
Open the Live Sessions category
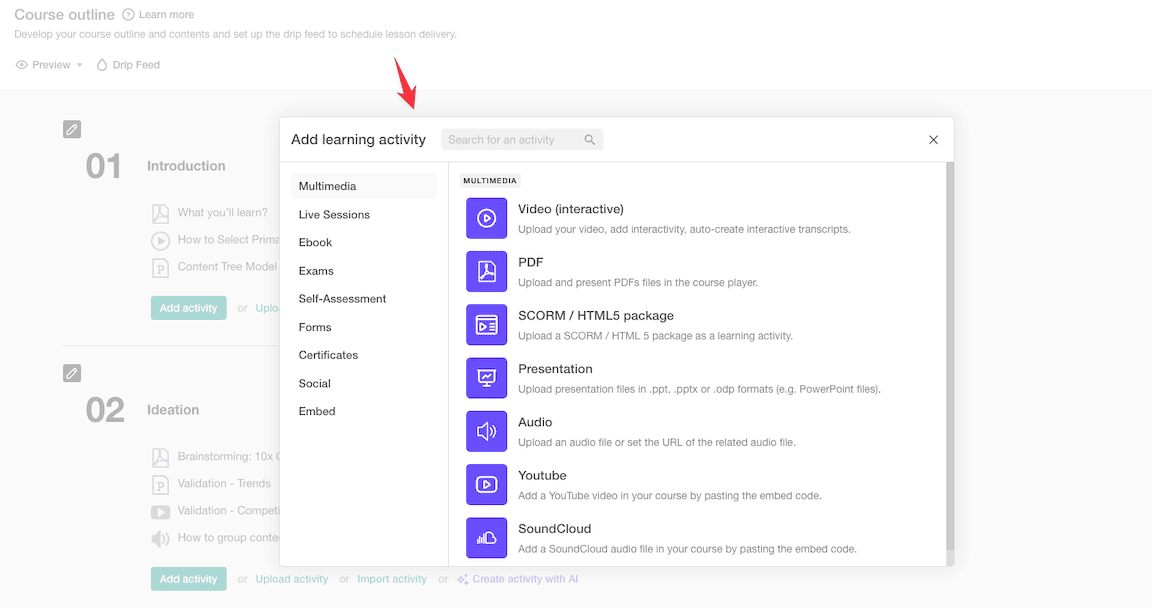pos(334,215)
